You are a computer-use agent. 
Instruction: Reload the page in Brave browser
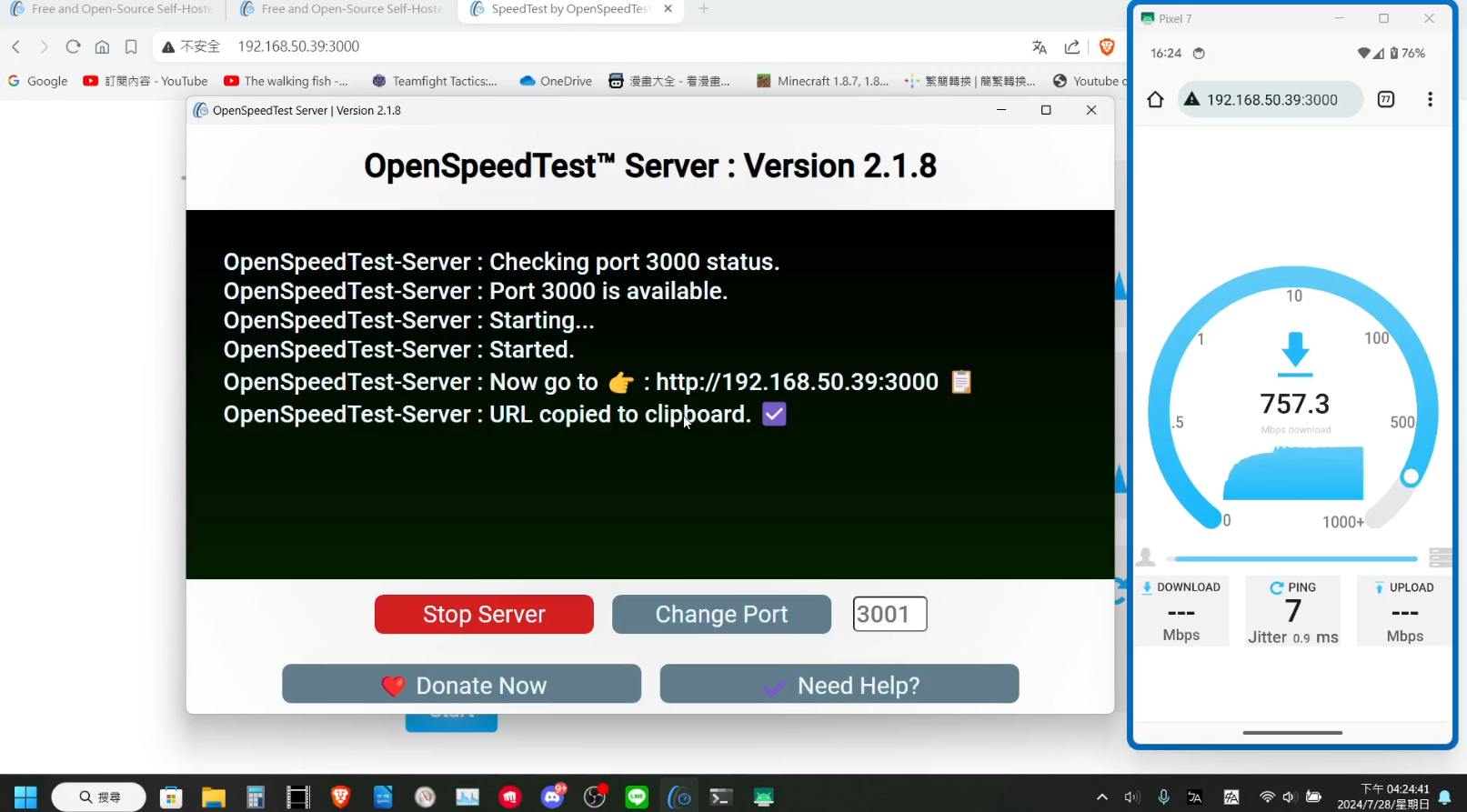(74, 46)
